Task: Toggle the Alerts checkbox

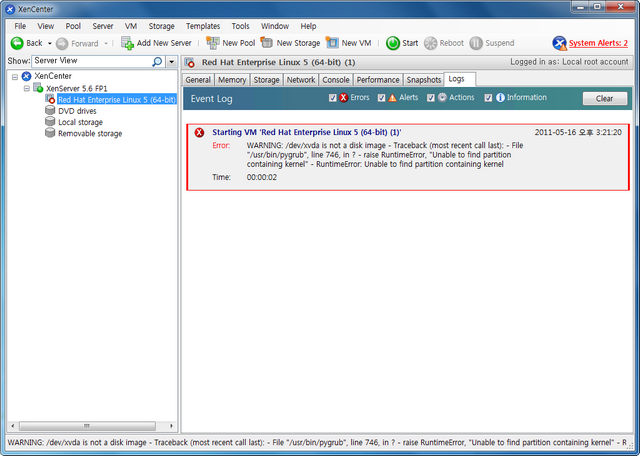Action: (381, 98)
